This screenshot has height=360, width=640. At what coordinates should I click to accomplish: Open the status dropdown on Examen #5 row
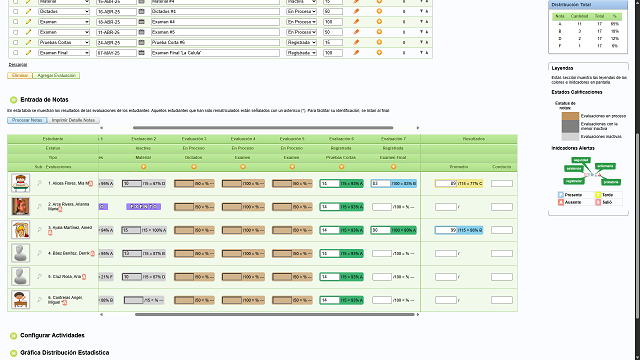pyautogui.click(x=301, y=32)
